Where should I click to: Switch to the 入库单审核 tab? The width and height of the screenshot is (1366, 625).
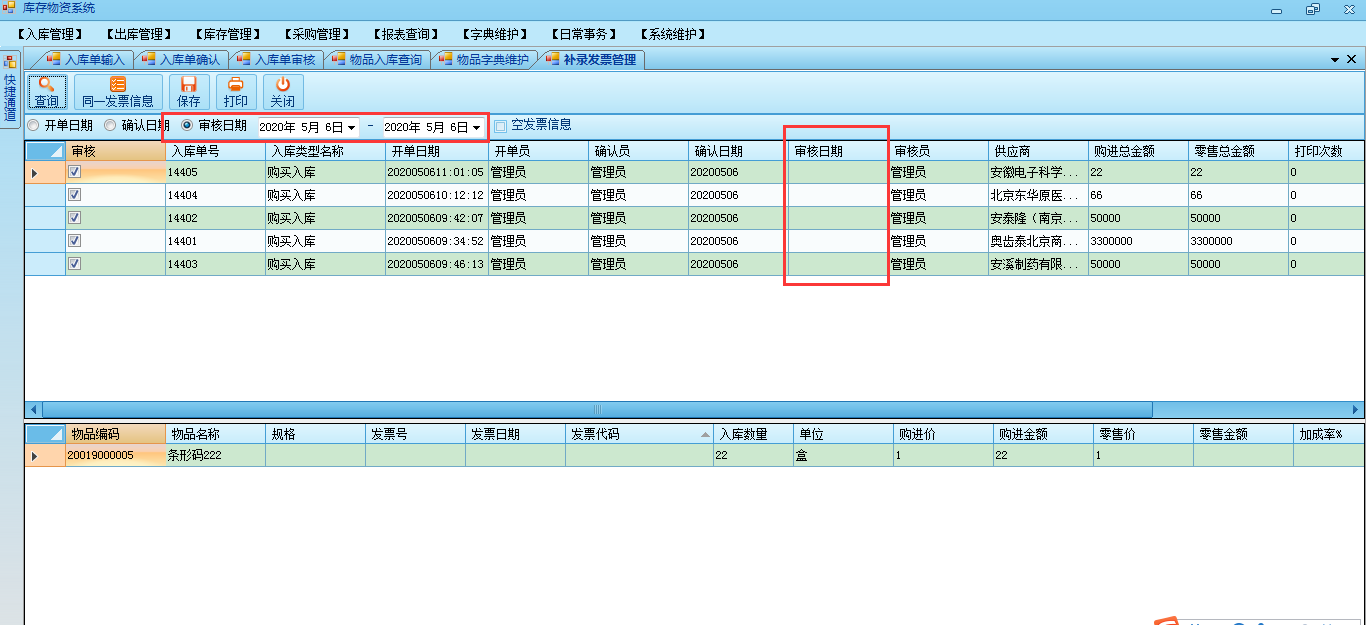click(276, 60)
